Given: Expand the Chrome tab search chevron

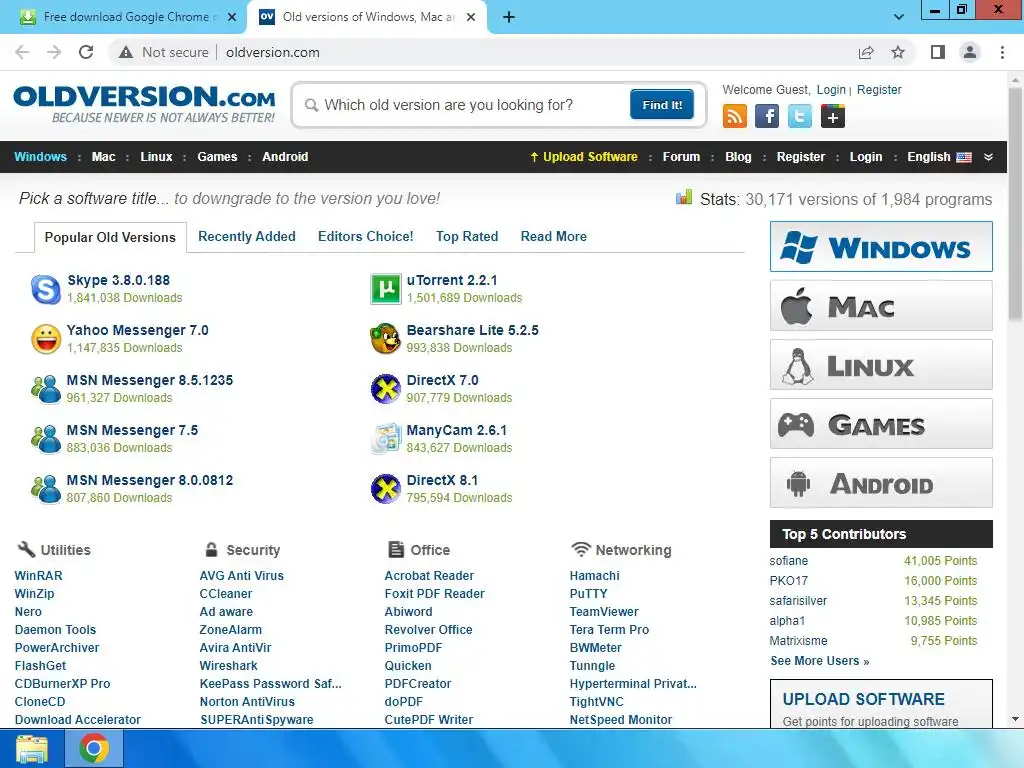Looking at the screenshot, I should (899, 17).
